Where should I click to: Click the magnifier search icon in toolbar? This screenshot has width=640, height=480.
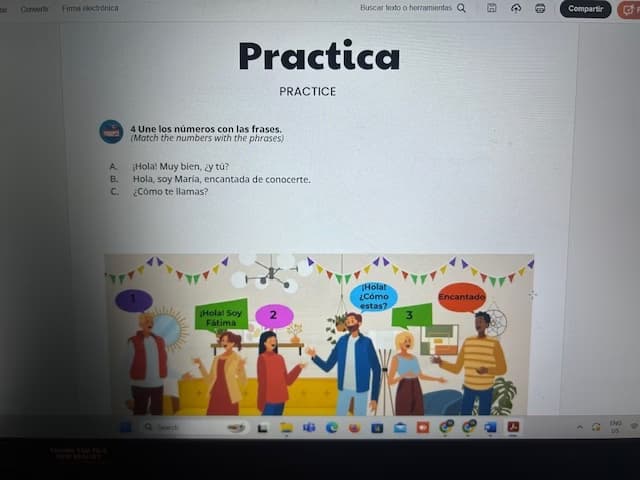click(x=461, y=8)
